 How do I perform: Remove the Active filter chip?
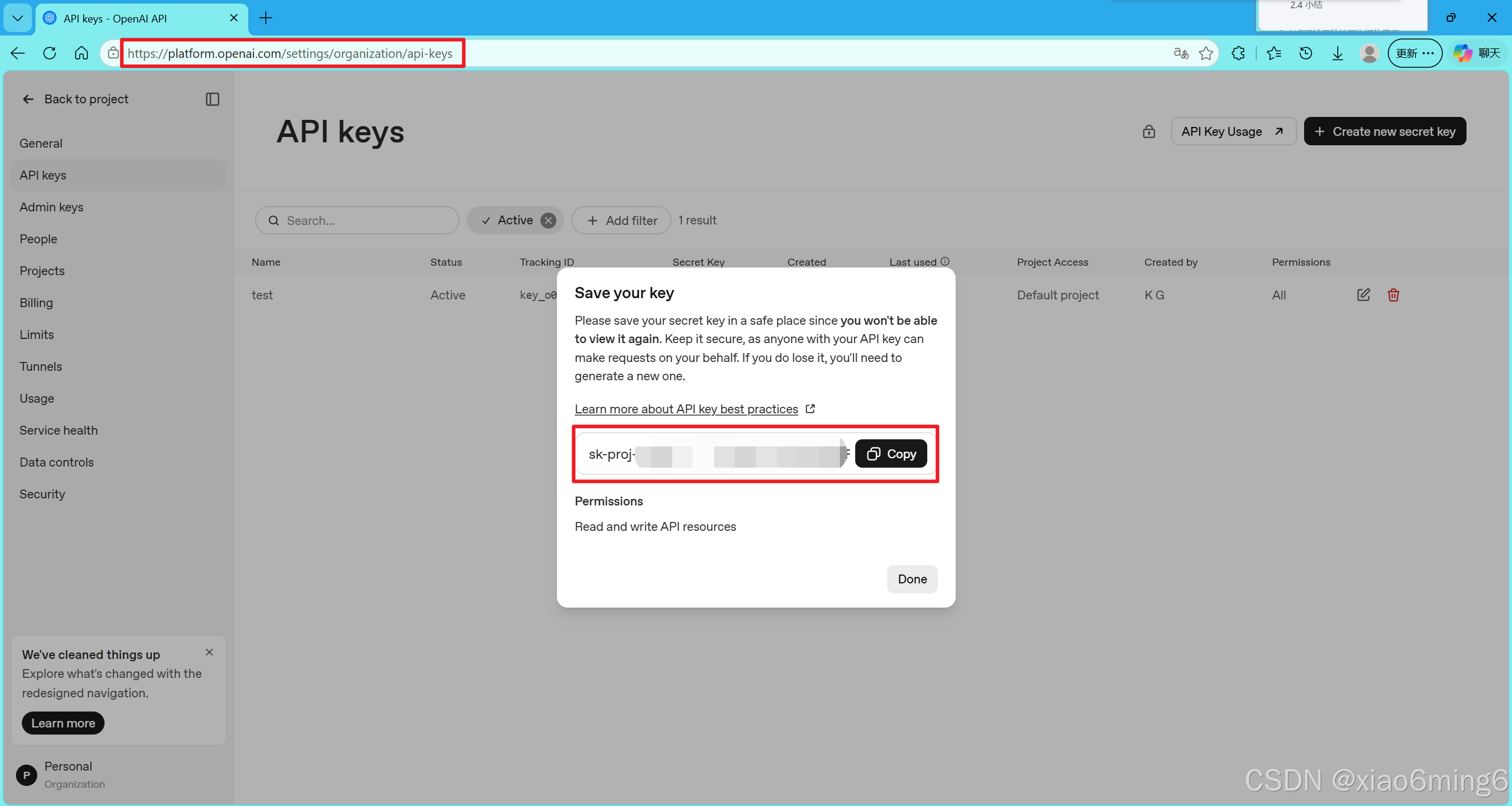549,220
